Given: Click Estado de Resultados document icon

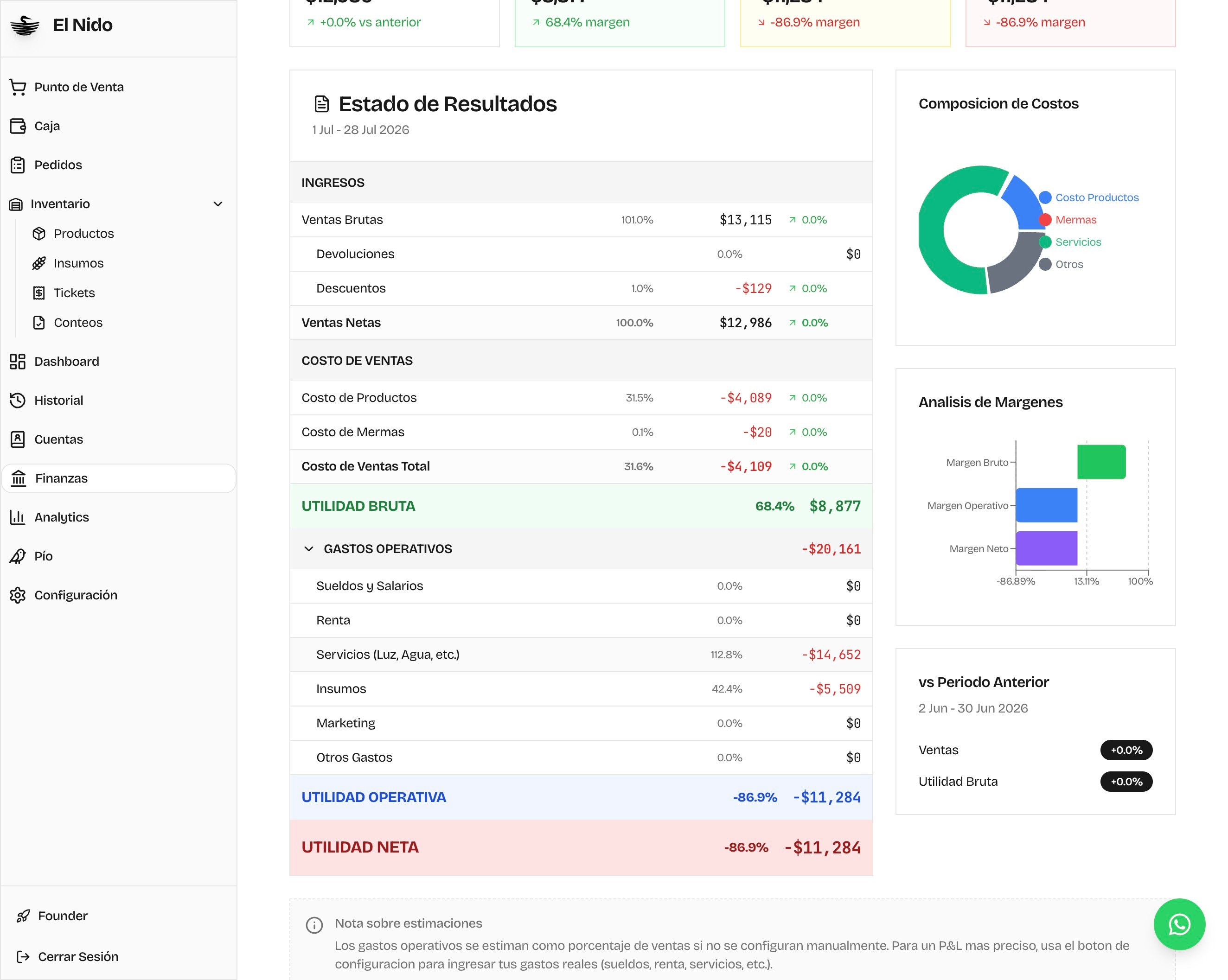Looking at the screenshot, I should pyautogui.click(x=322, y=104).
